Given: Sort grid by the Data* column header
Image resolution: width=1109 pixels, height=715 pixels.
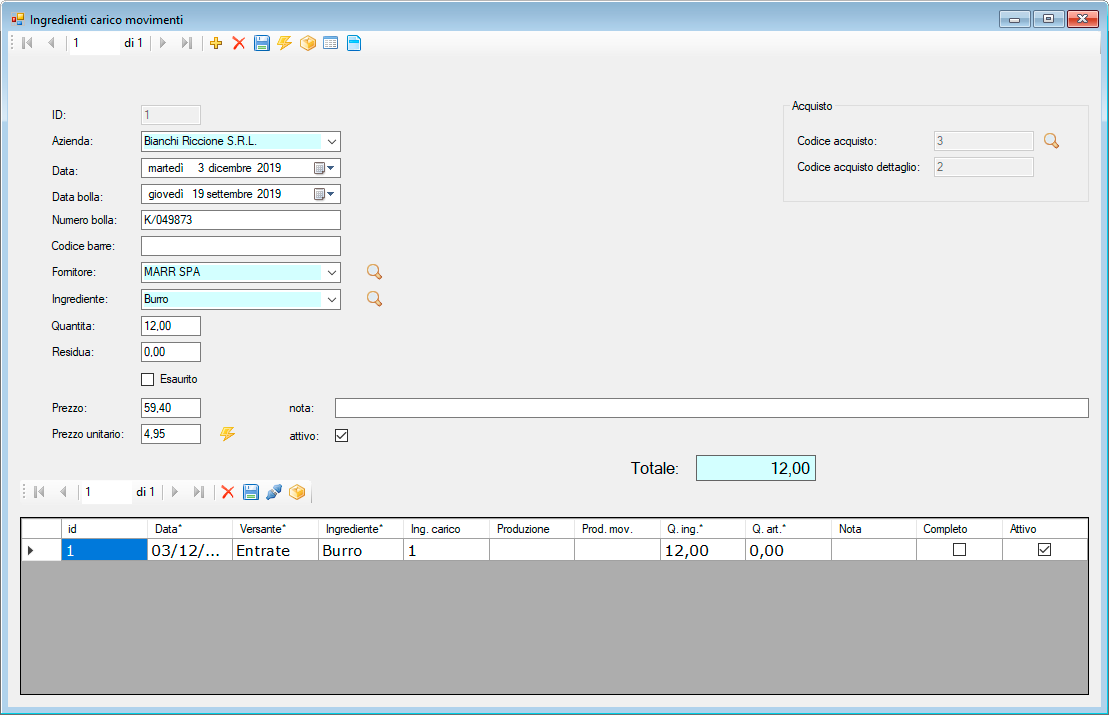Looking at the screenshot, I should point(190,529).
